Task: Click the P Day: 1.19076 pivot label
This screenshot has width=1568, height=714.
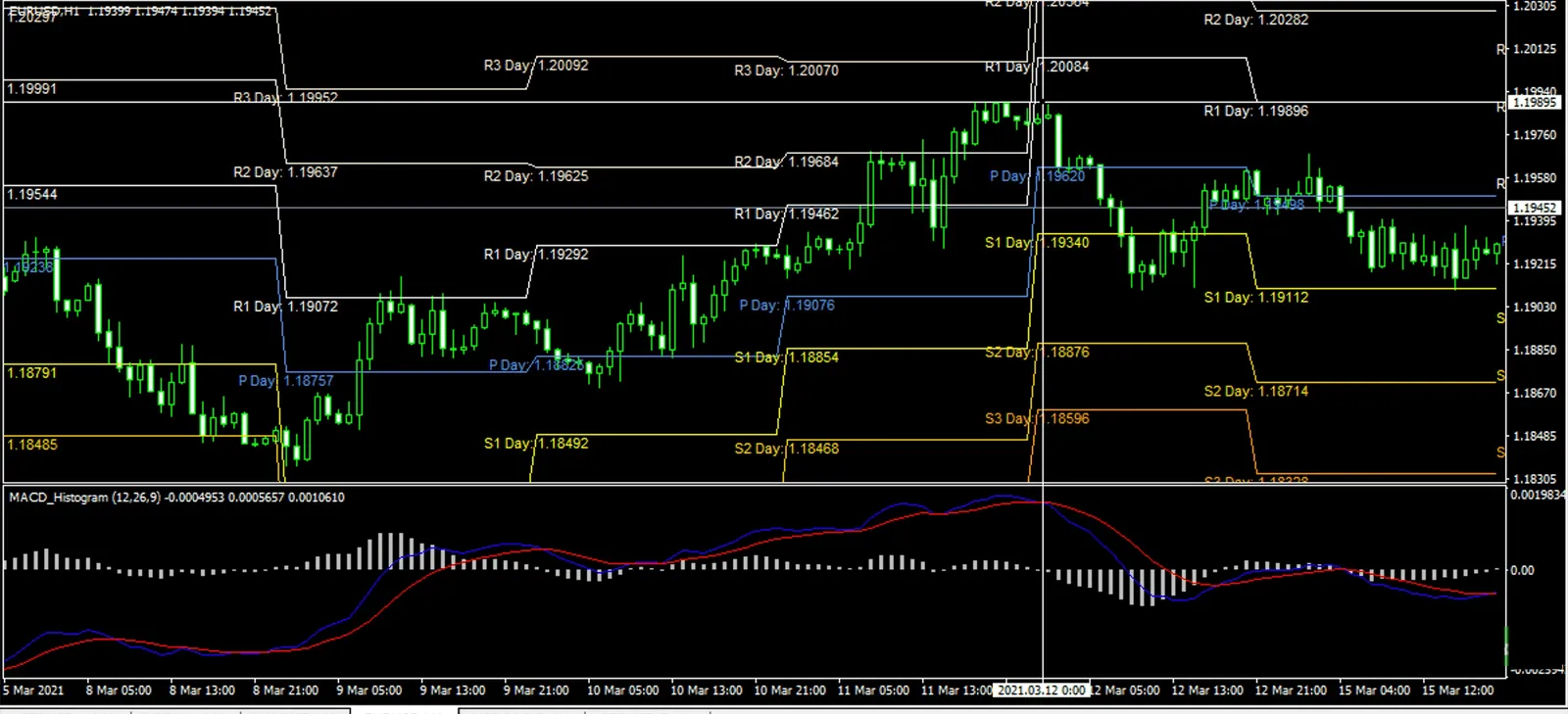Action: [x=787, y=306]
